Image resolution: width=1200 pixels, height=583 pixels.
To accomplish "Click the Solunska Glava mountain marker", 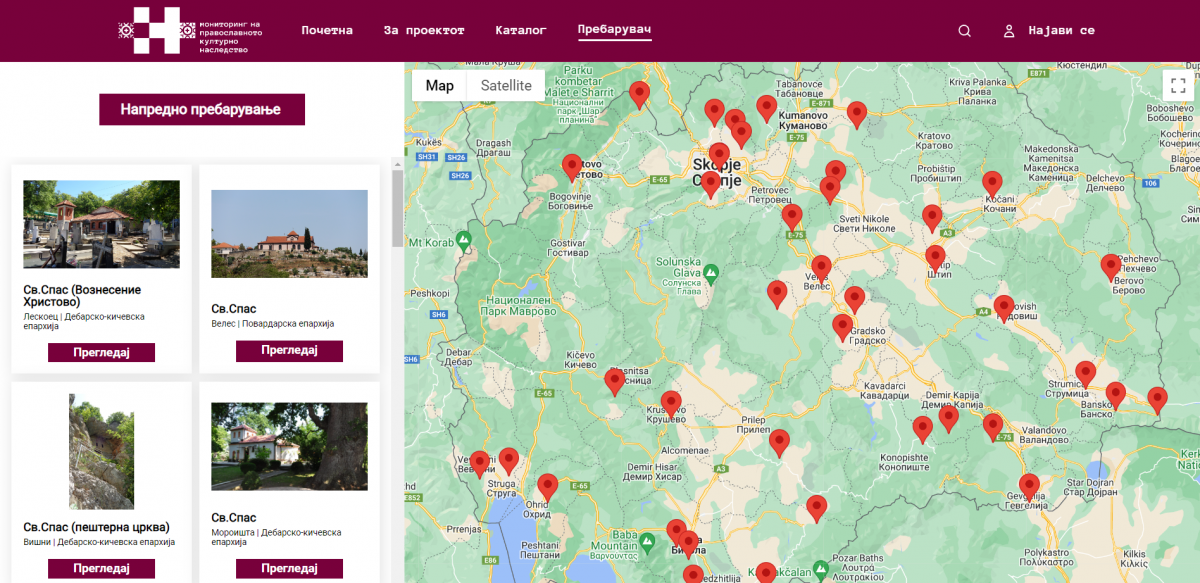I will pos(711,272).
